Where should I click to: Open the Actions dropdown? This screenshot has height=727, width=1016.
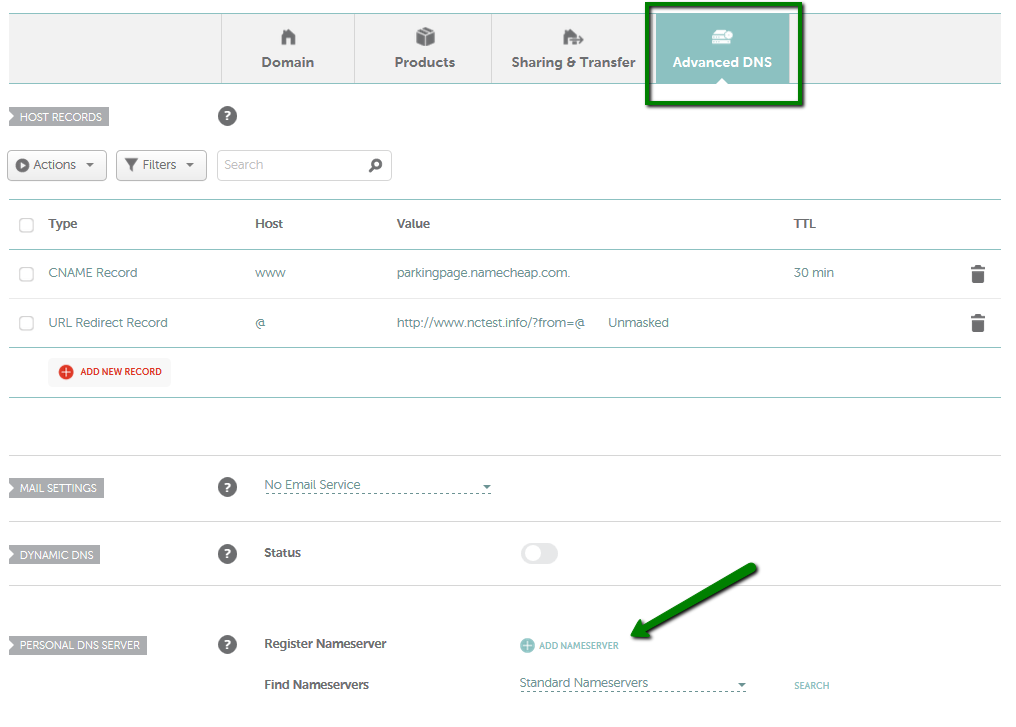coord(56,165)
